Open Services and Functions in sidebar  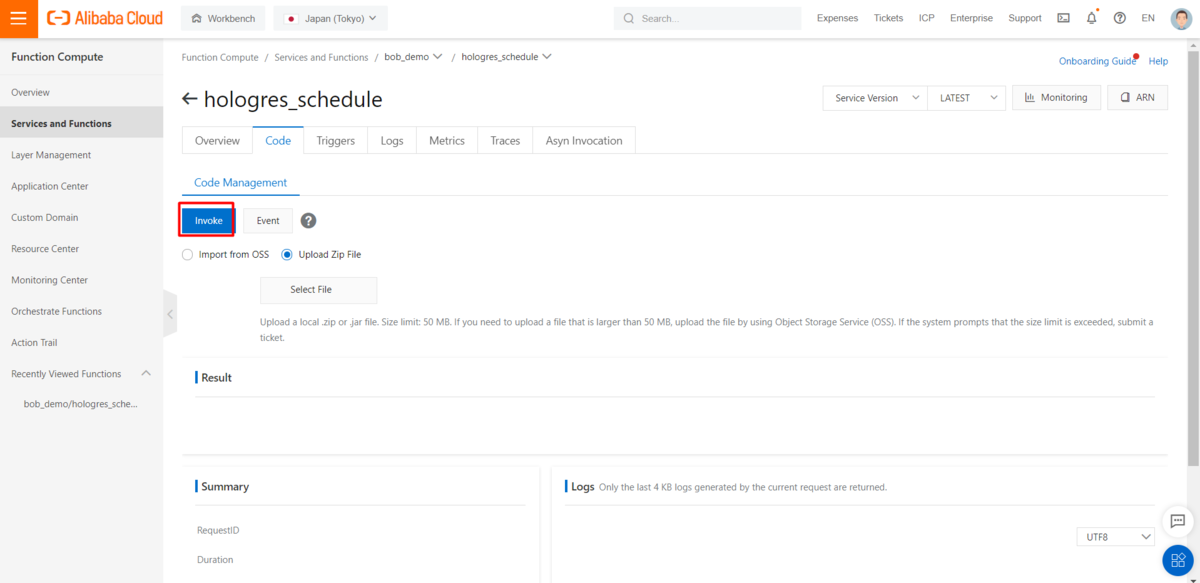(81, 124)
